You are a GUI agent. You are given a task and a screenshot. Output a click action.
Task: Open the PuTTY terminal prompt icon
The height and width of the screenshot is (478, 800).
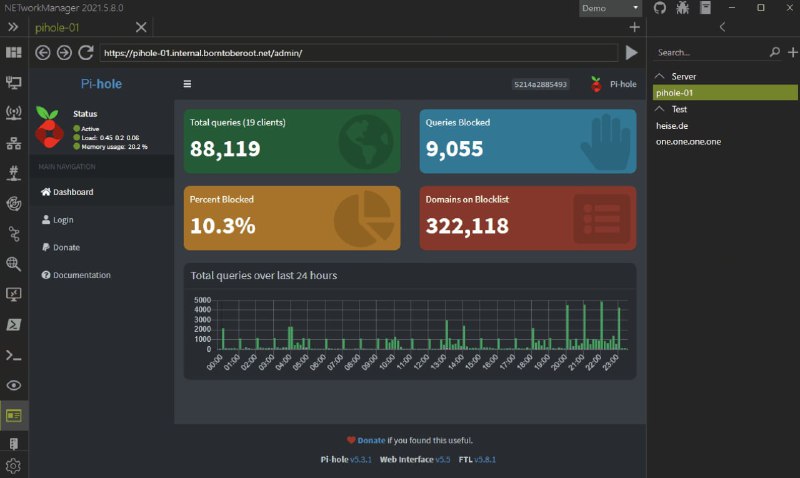[x=13, y=355]
